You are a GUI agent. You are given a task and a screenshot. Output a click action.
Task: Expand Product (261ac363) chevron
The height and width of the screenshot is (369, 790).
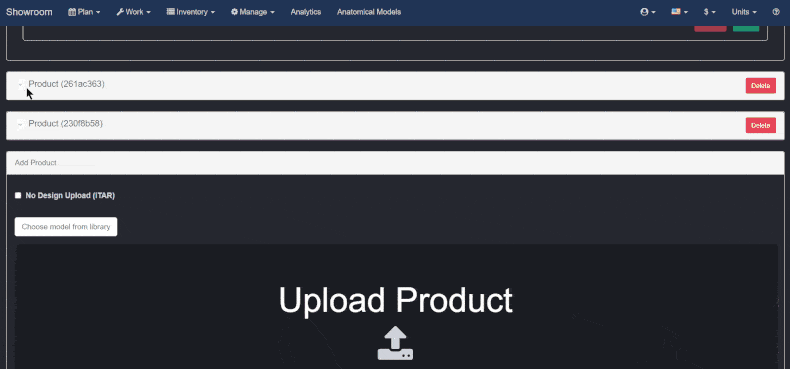[x=21, y=84]
